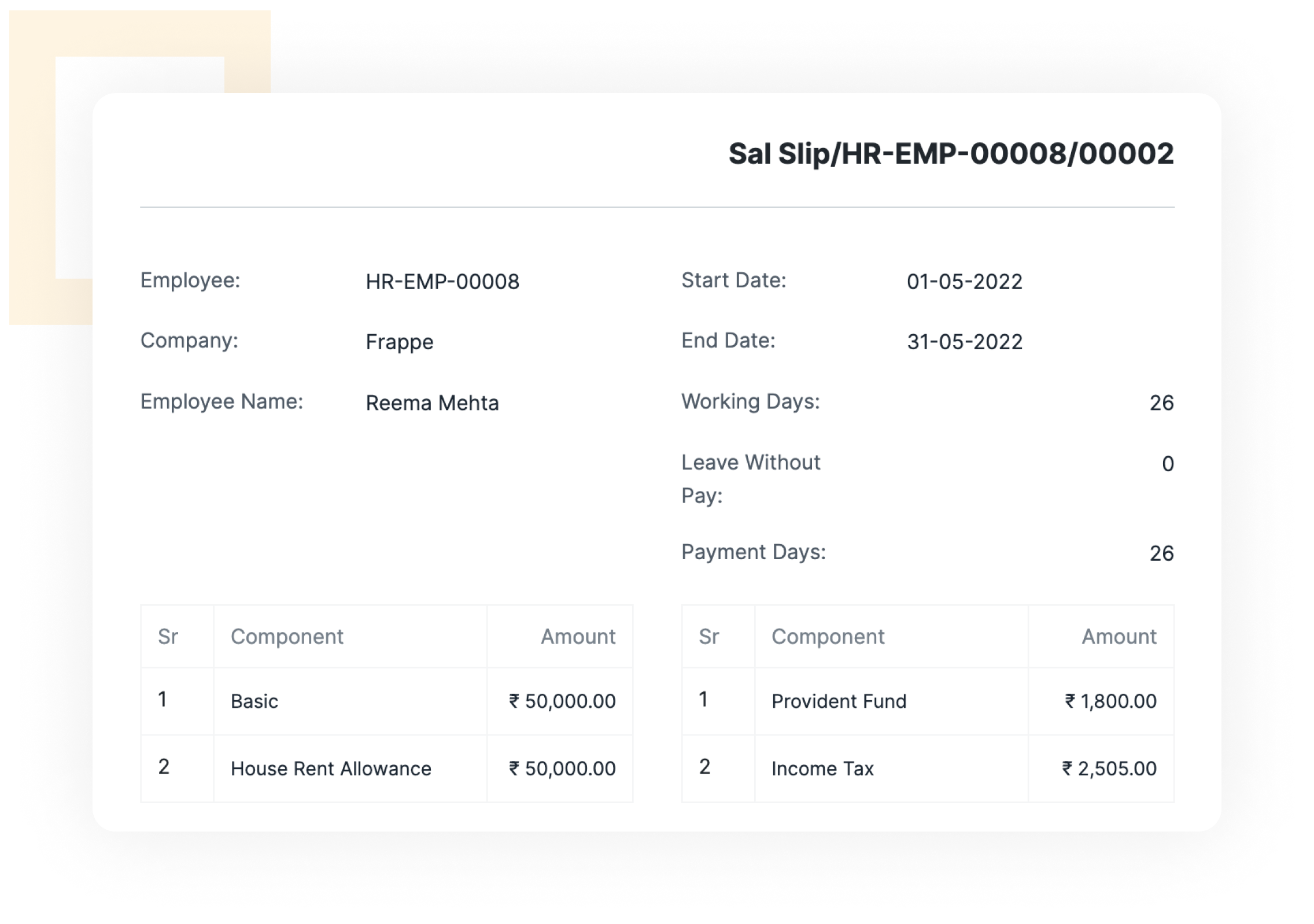Select the Payment Days value
This screenshot has height=924, width=1314.
1161,553
